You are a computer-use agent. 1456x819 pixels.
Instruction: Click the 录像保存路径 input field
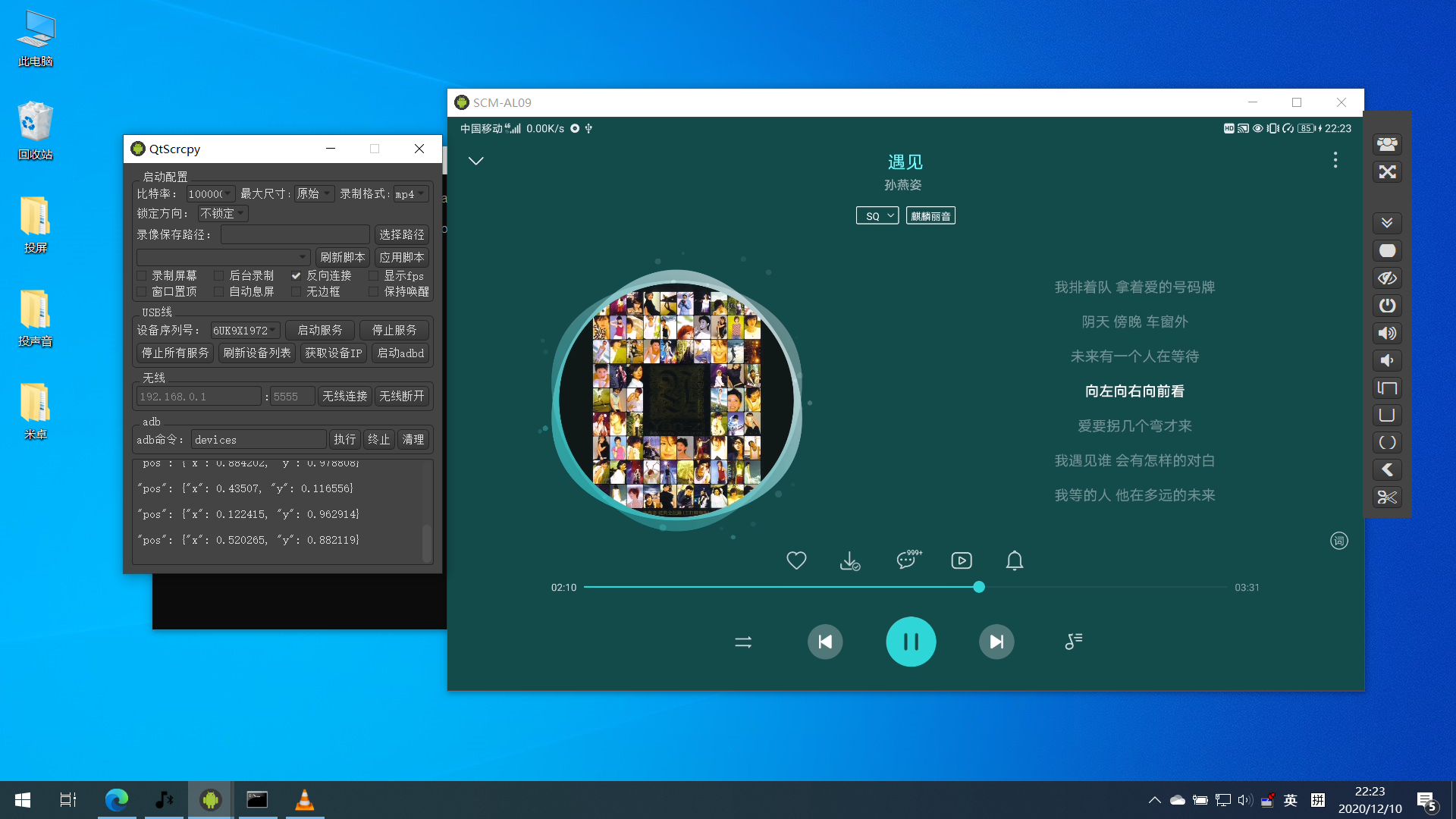click(295, 235)
